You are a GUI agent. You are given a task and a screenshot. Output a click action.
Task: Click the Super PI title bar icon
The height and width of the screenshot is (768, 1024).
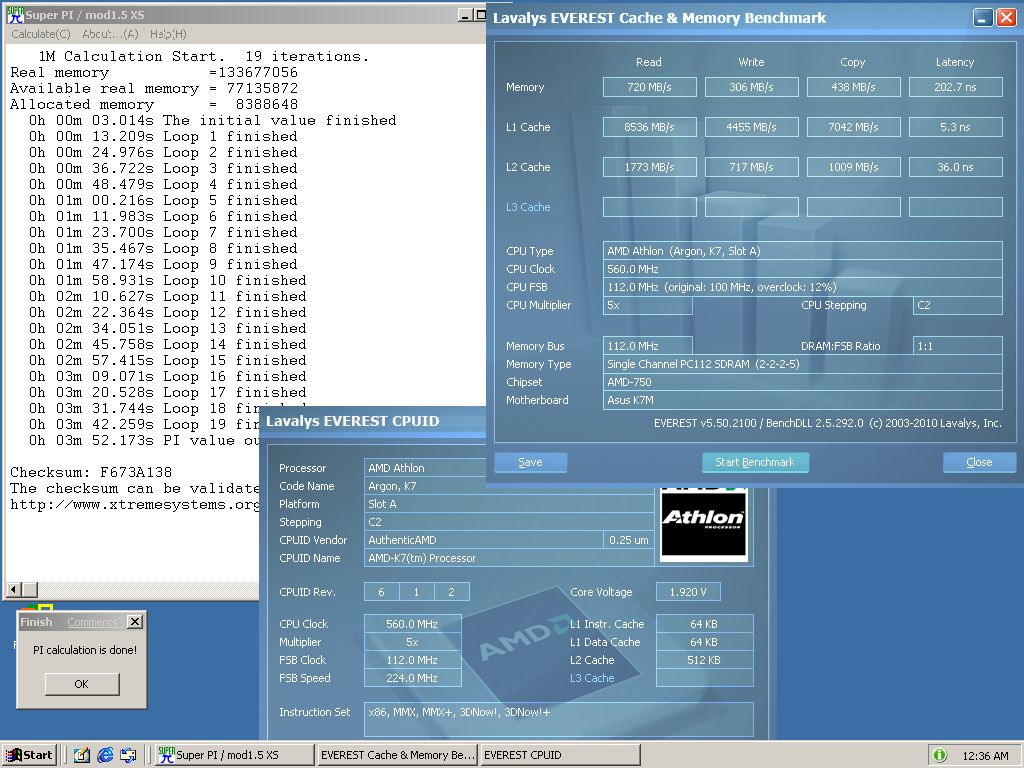point(15,14)
